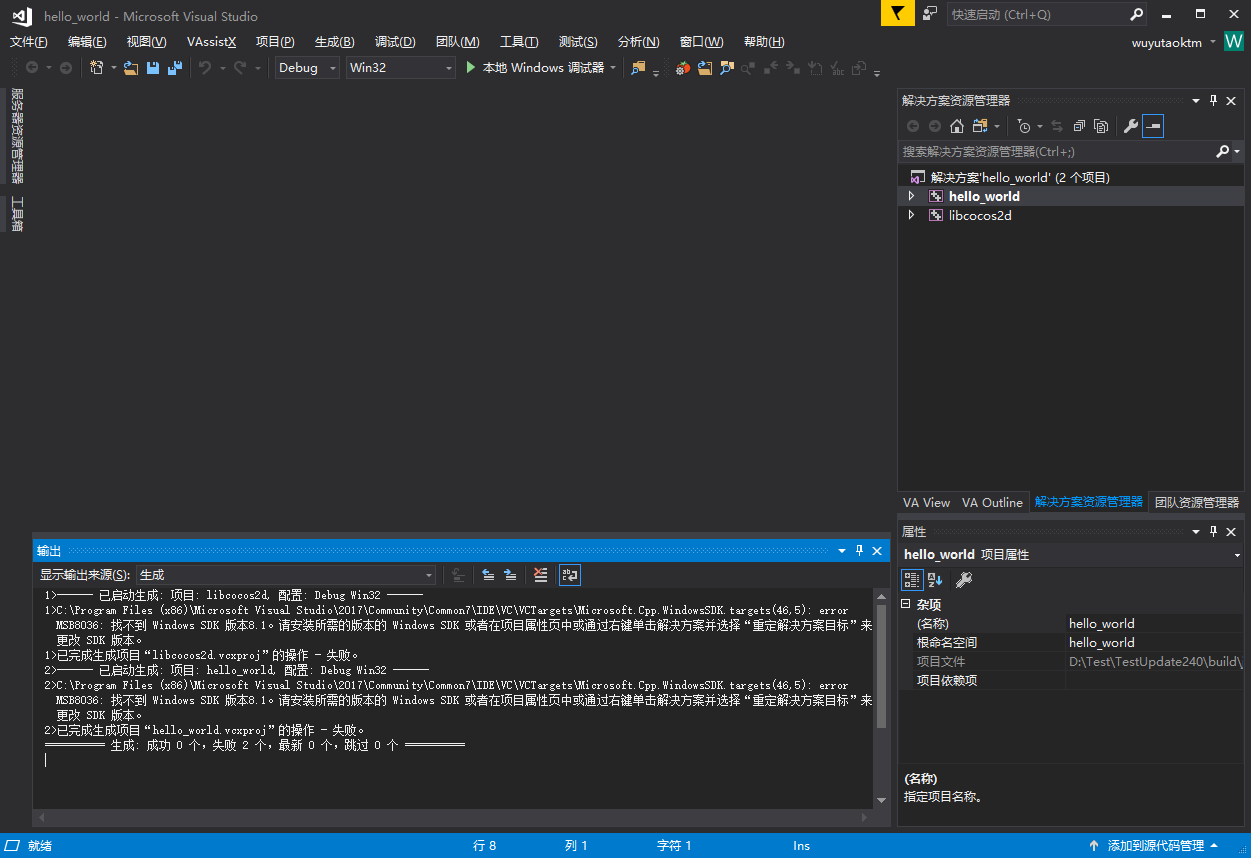Viewport: 1251px width, 858px height.
Task: Click the Quick Launch magnifier icon
Action: click(1136, 14)
